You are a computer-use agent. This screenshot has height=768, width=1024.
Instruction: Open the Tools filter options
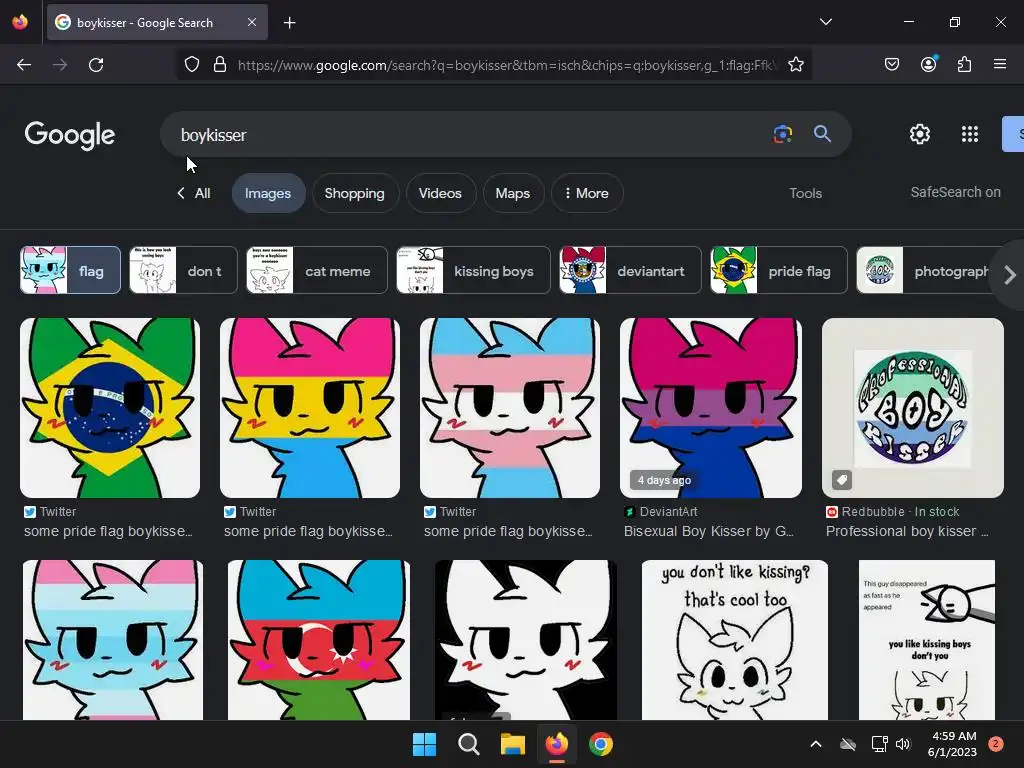click(805, 193)
